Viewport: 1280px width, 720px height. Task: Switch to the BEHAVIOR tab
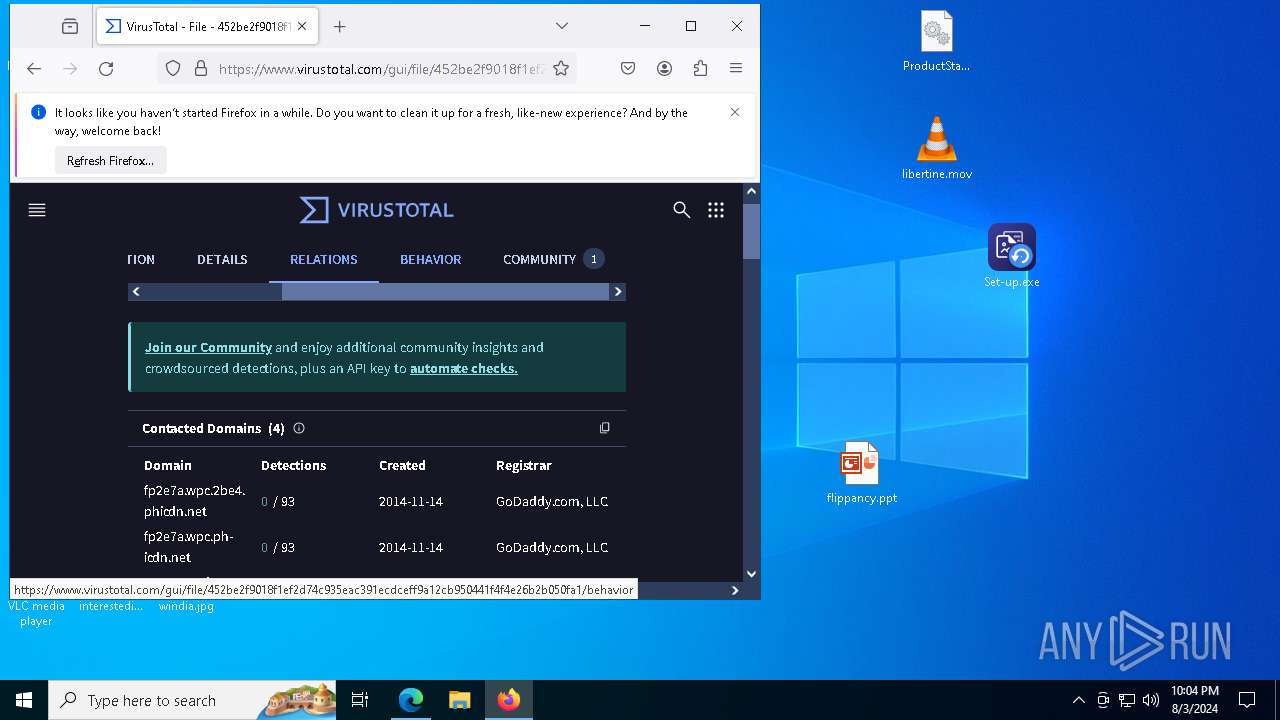(x=431, y=260)
